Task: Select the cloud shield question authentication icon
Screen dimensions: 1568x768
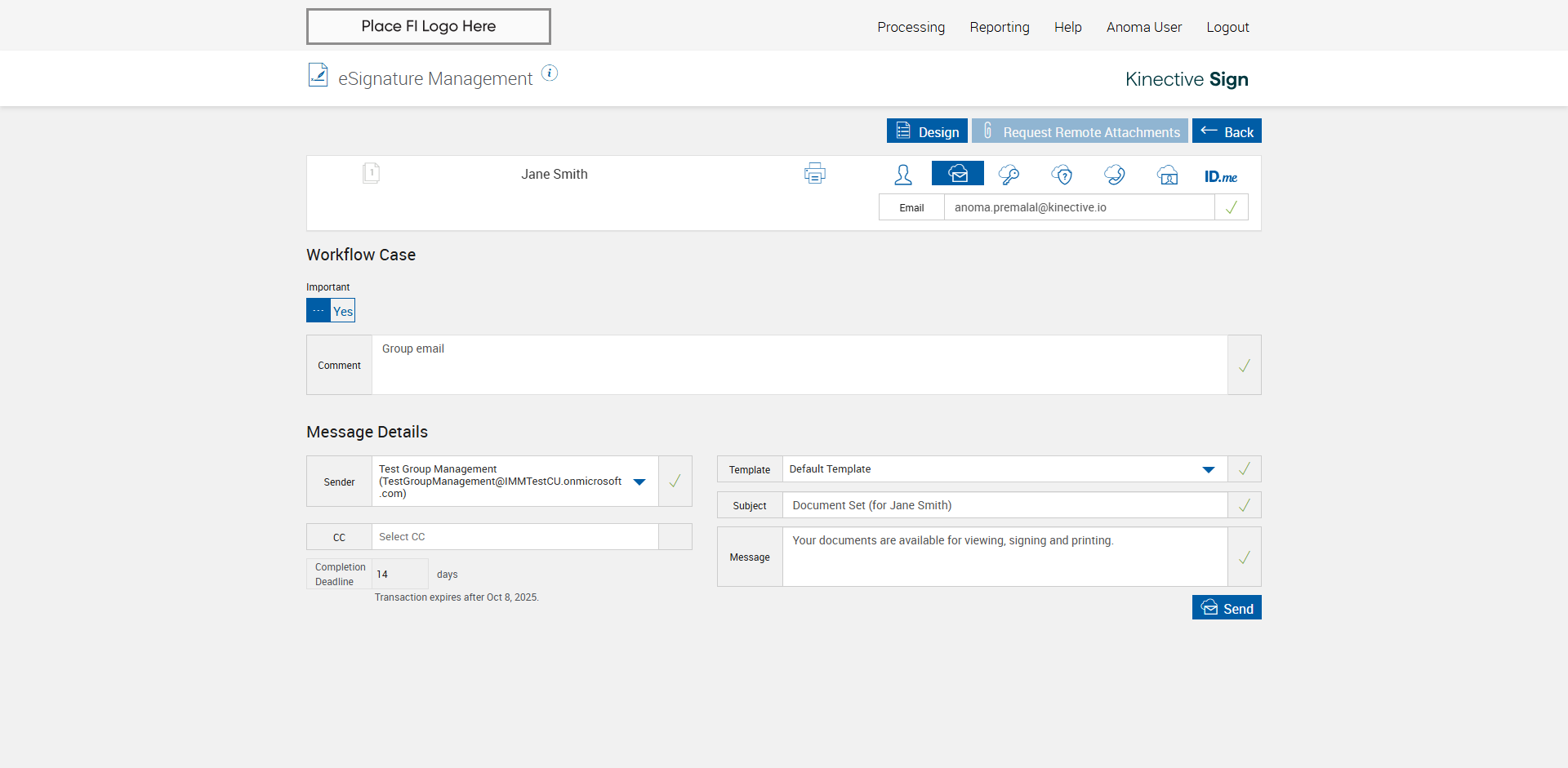Action: [x=1062, y=175]
